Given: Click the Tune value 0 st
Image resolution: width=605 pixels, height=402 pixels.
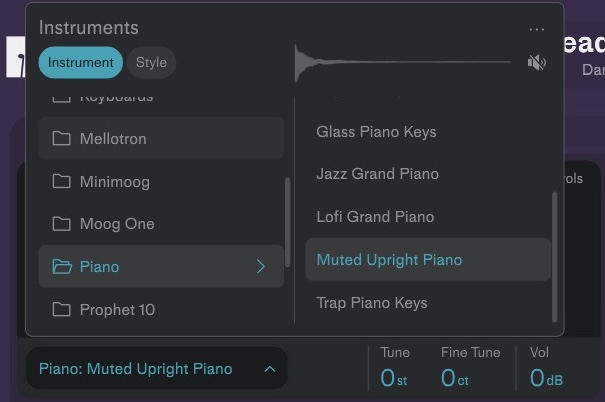Looking at the screenshot, I should tap(394, 378).
